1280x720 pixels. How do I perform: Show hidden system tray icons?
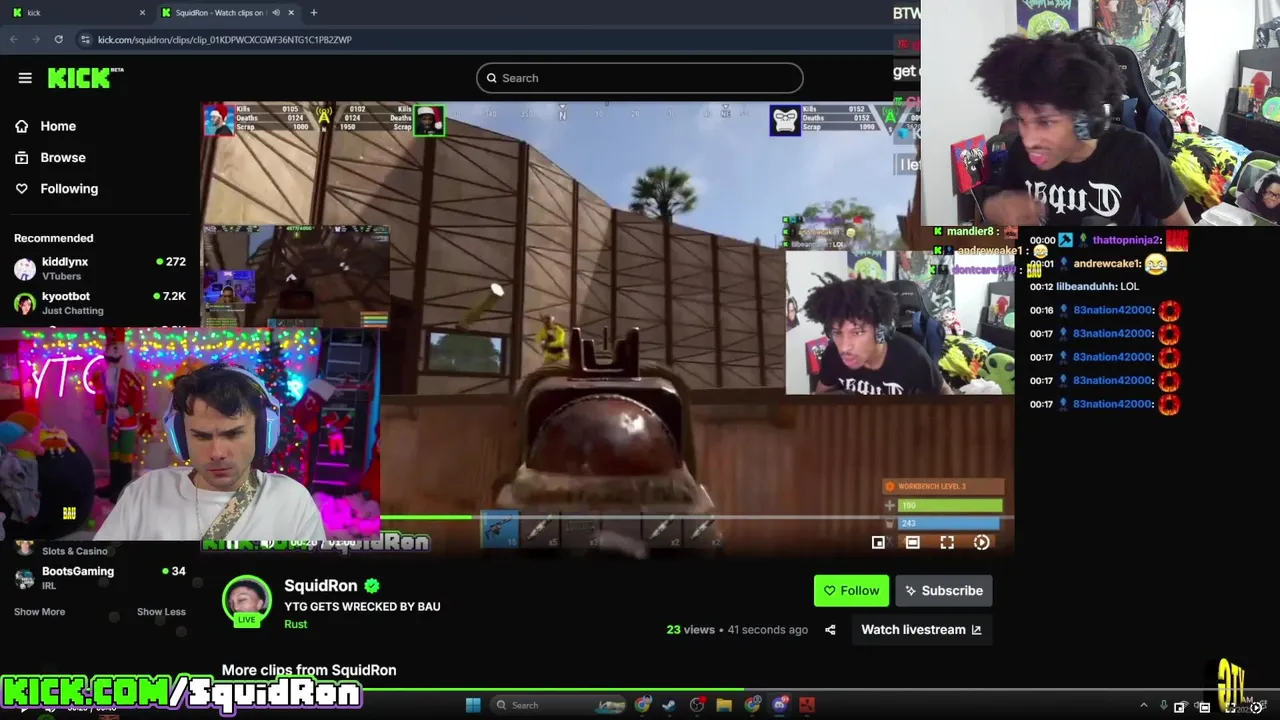(x=1144, y=706)
